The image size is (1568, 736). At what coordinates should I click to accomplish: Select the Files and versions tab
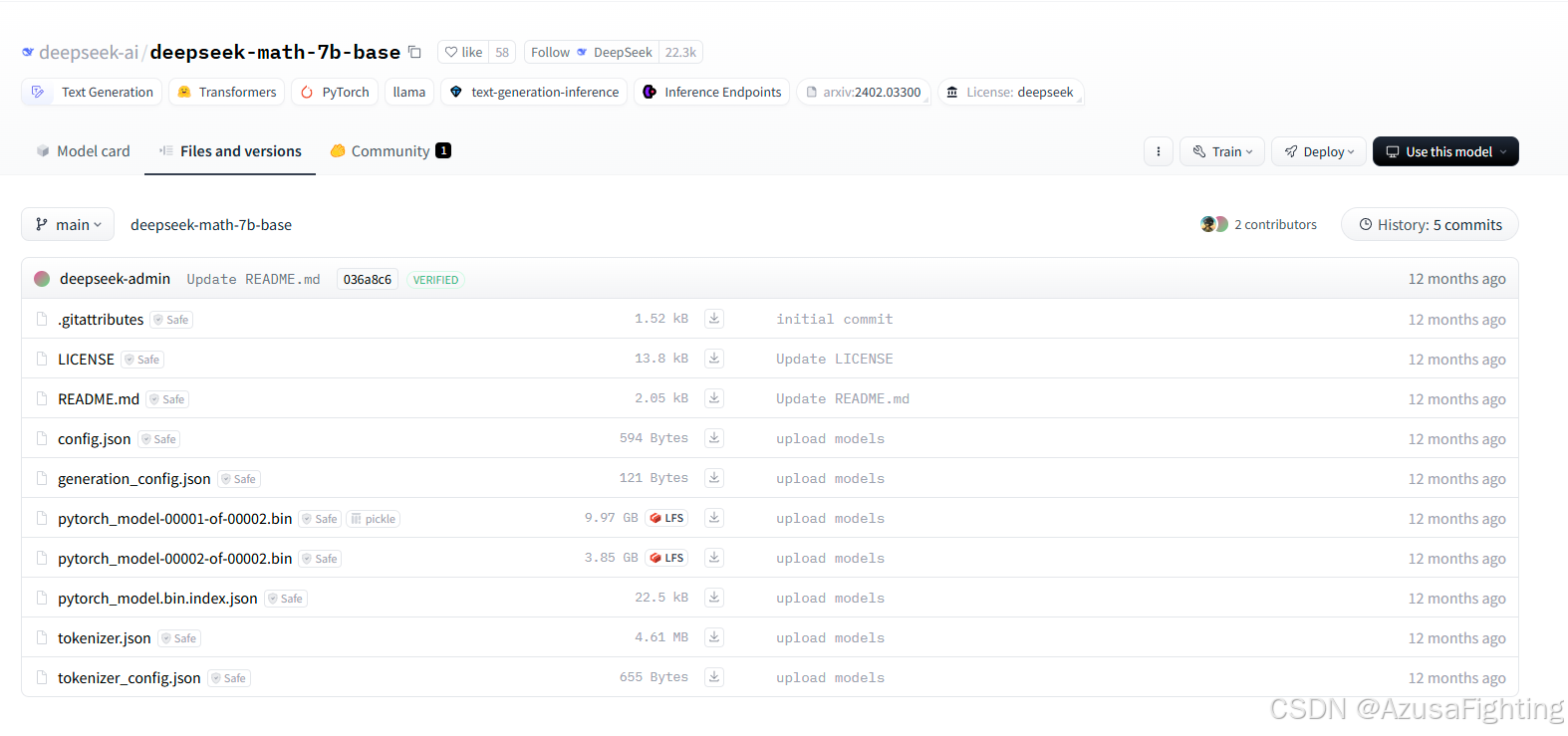tap(230, 151)
